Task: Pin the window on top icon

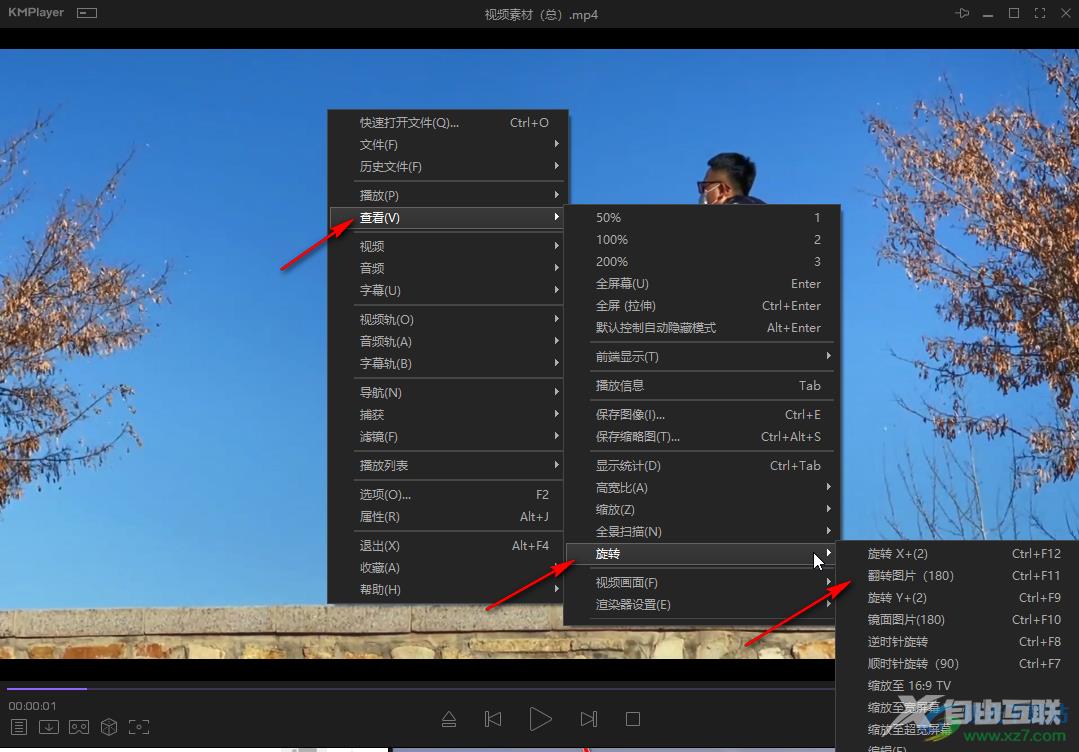Action: point(962,13)
